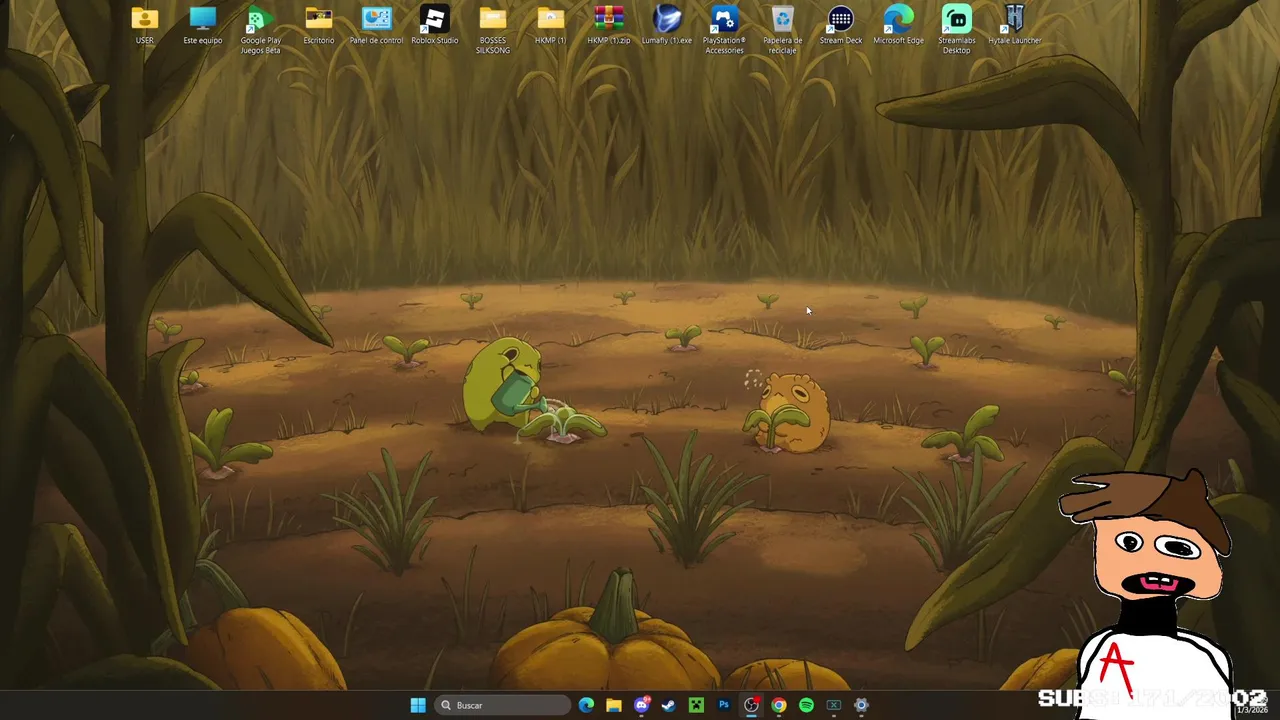
Task: Open the Papelera de reciclaje icon
Action: pos(782,30)
